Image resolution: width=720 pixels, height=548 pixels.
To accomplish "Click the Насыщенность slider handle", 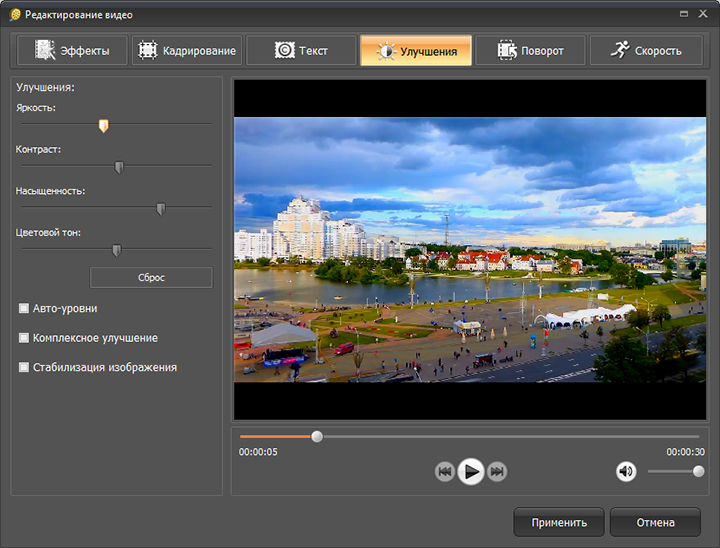I will coord(161,209).
